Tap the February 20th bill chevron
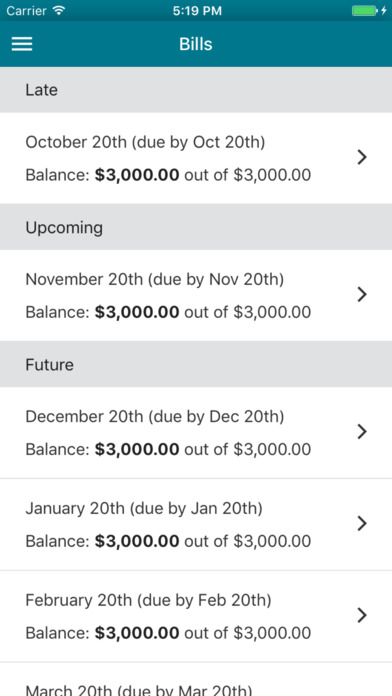 (362, 615)
